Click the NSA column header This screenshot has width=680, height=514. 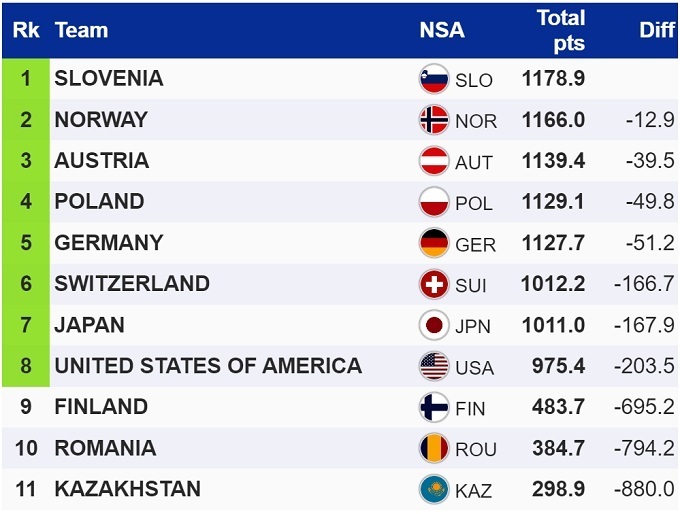click(442, 30)
